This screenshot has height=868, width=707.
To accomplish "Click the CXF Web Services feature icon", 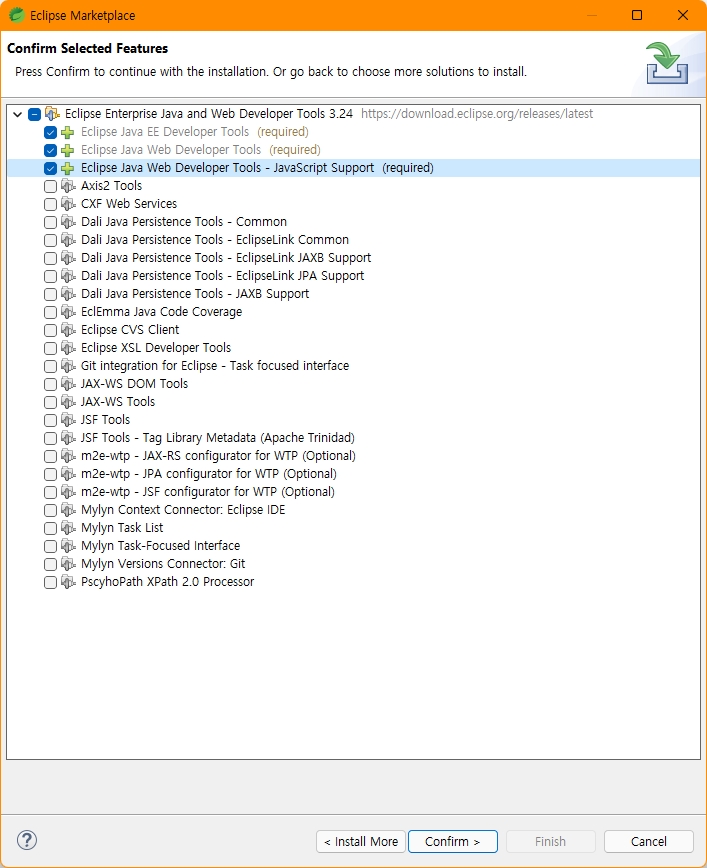I will (x=68, y=204).
